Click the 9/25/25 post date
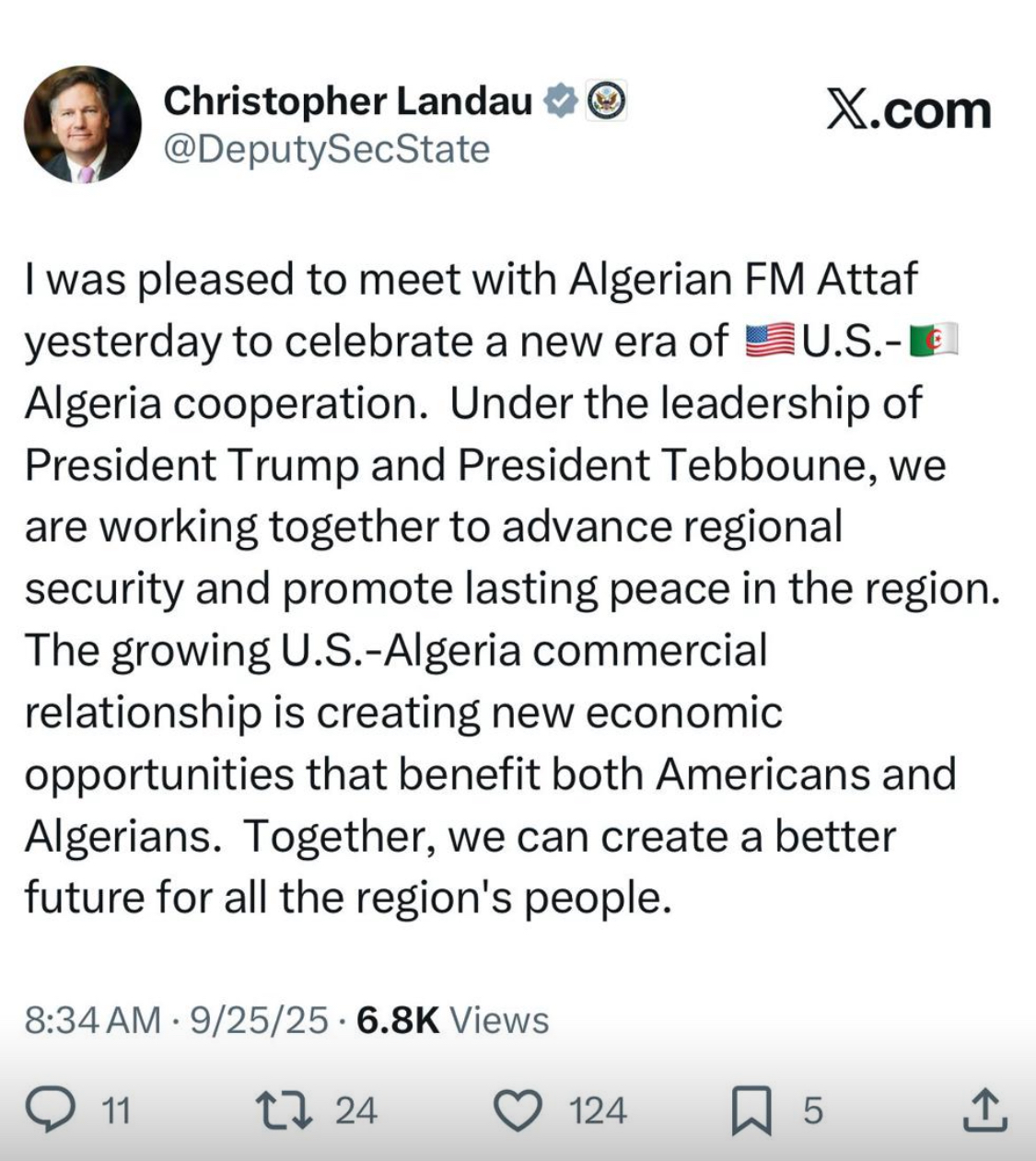Viewport: 1036px width, 1161px height. [x=259, y=1020]
